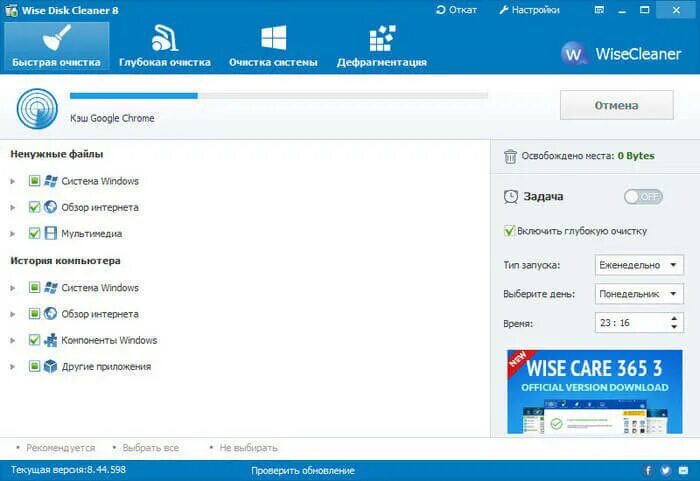Uncheck the Компоненты Windows checkbox

pyautogui.click(x=34, y=340)
